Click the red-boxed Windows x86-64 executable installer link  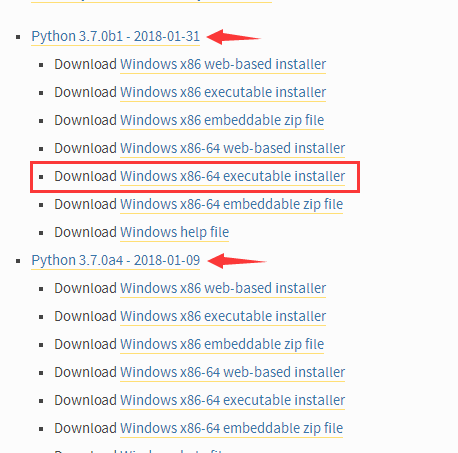pyautogui.click(x=232, y=176)
